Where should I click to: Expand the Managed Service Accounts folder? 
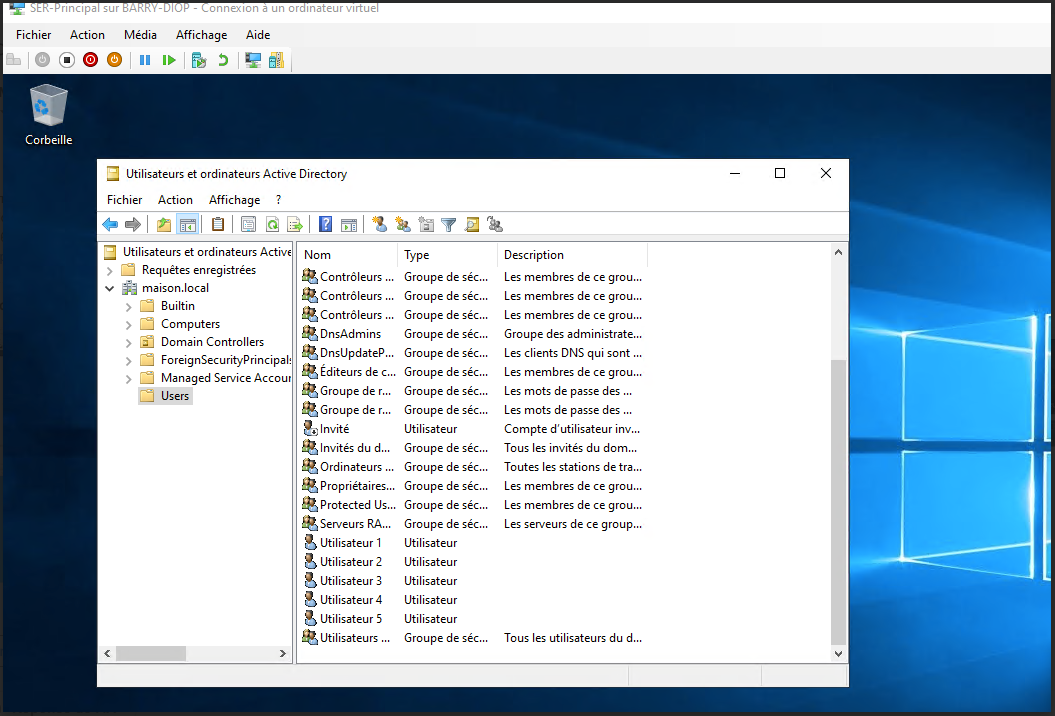(129, 380)
